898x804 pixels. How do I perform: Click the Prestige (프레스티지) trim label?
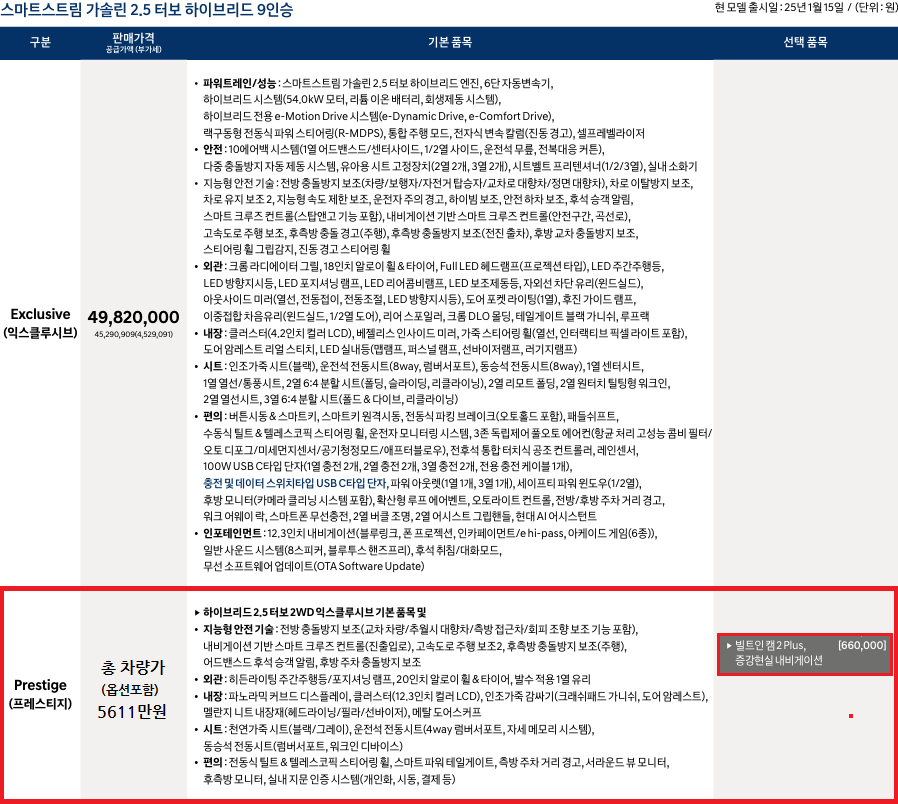tap(41, 694)
